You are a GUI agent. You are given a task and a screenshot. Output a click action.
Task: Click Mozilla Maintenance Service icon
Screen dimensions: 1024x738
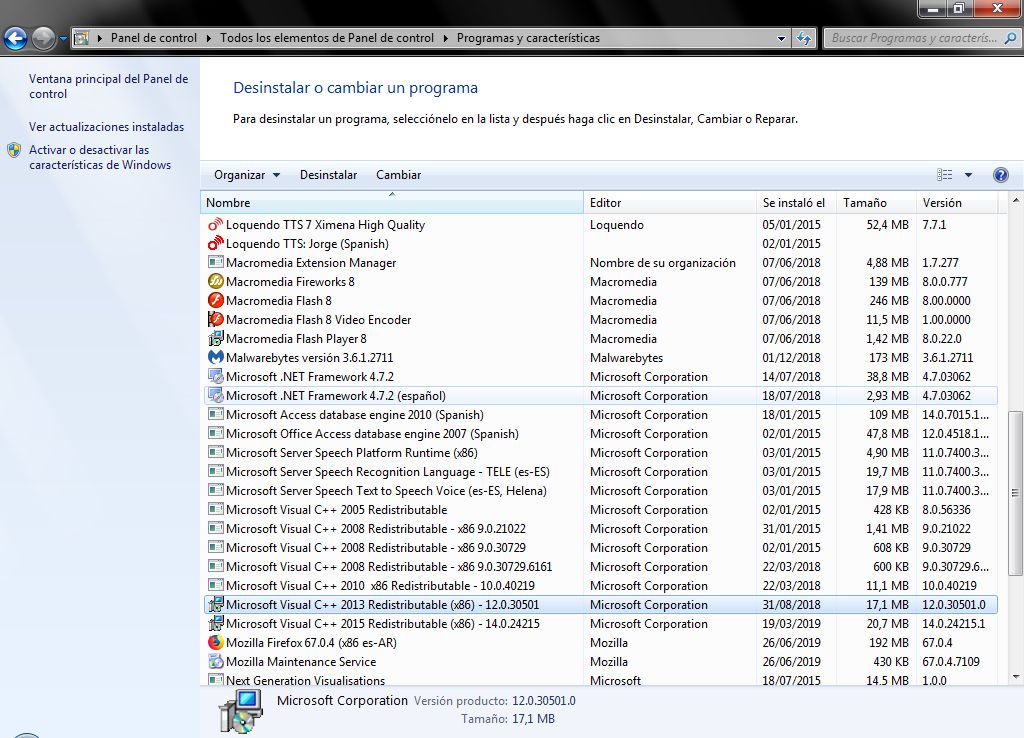pos(215,662)
